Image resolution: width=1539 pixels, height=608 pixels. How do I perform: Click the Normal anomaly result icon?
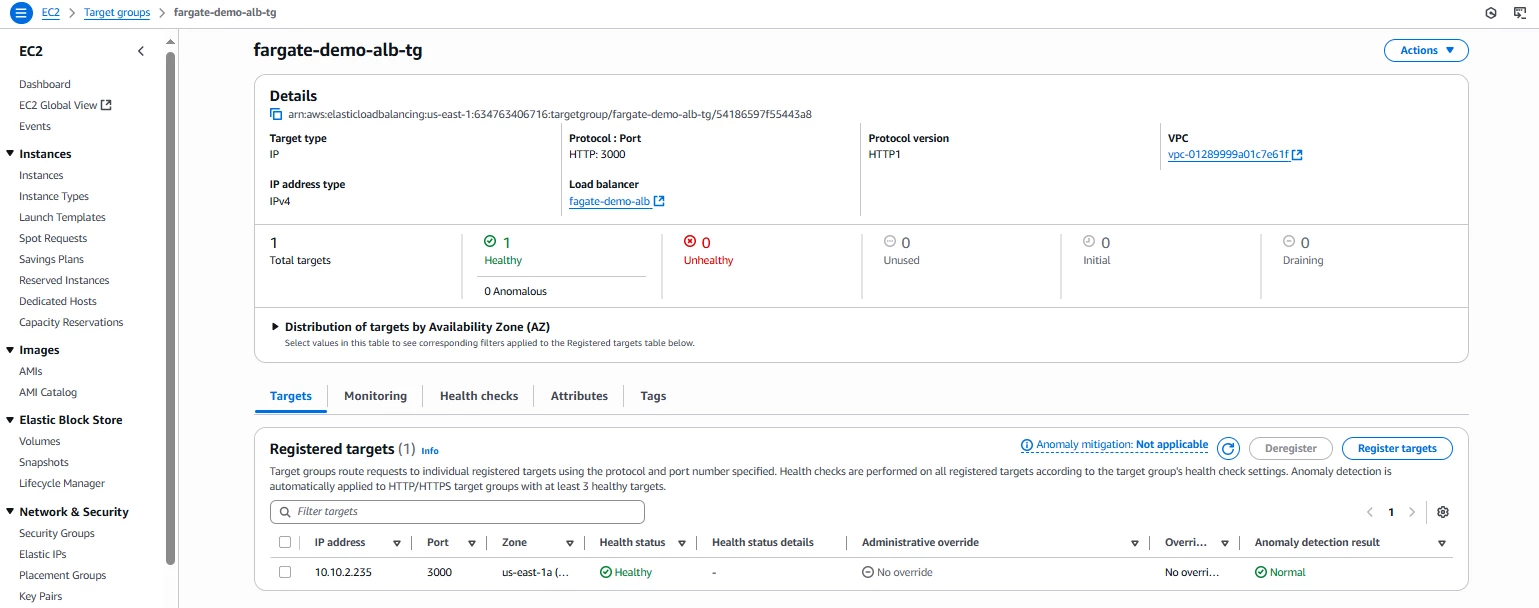click(1261, 572)
